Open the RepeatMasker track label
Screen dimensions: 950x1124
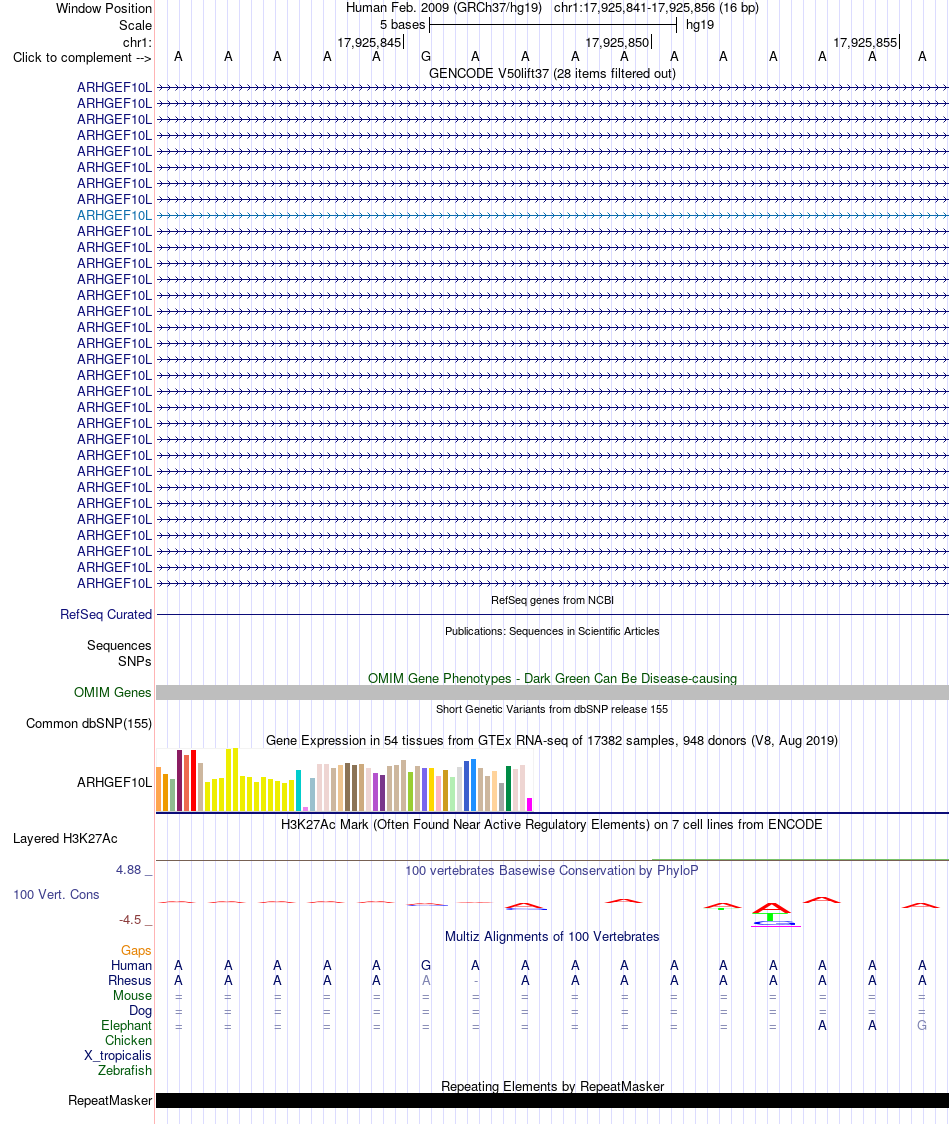110,1100
